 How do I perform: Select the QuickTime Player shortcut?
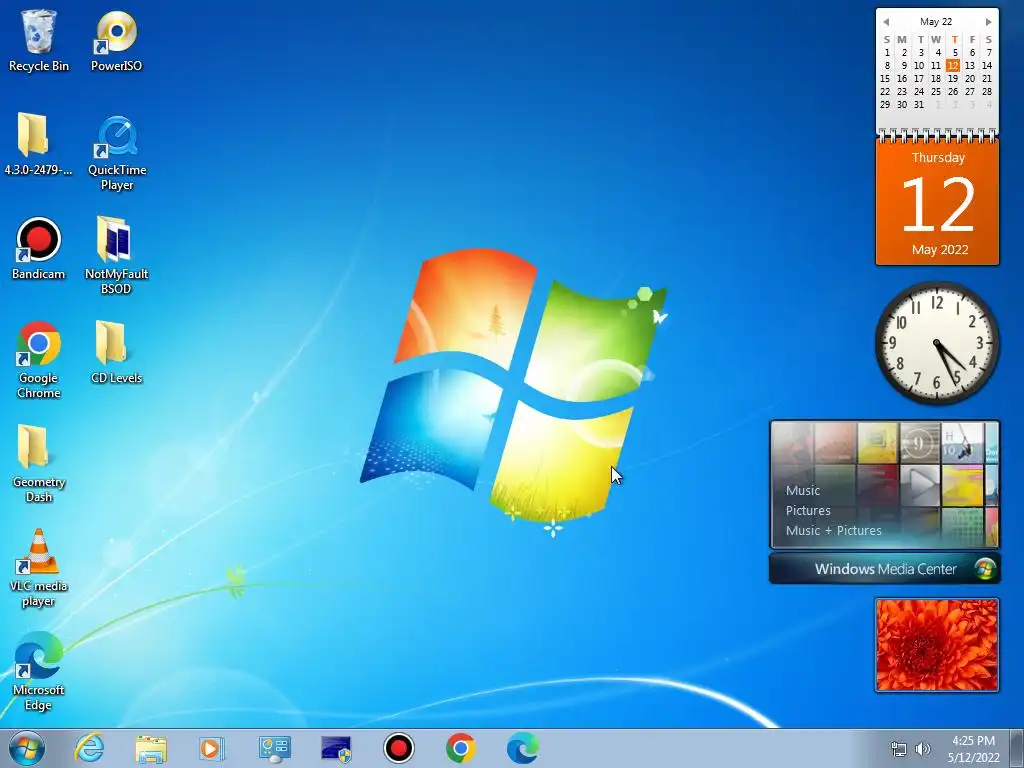(x=117, y=153)
